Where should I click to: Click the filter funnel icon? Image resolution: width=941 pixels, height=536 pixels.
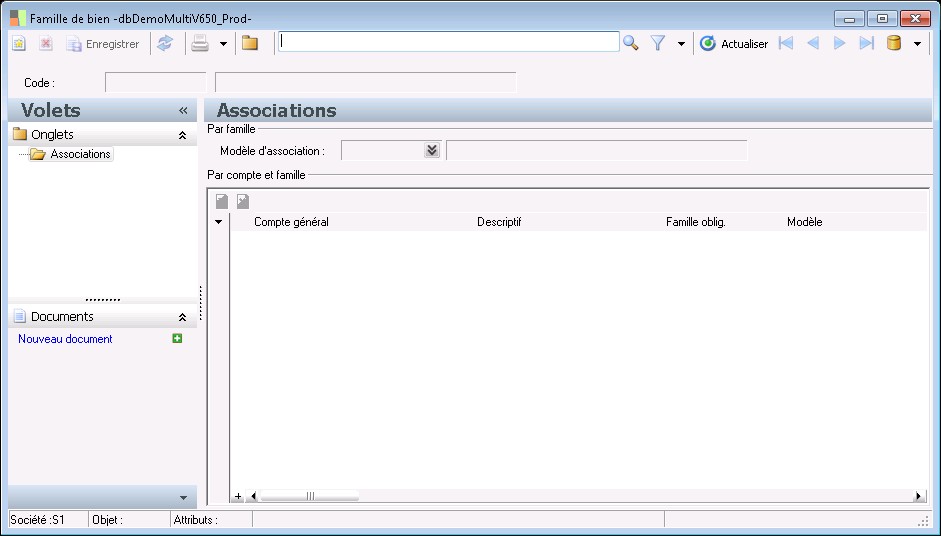(658, 43)
